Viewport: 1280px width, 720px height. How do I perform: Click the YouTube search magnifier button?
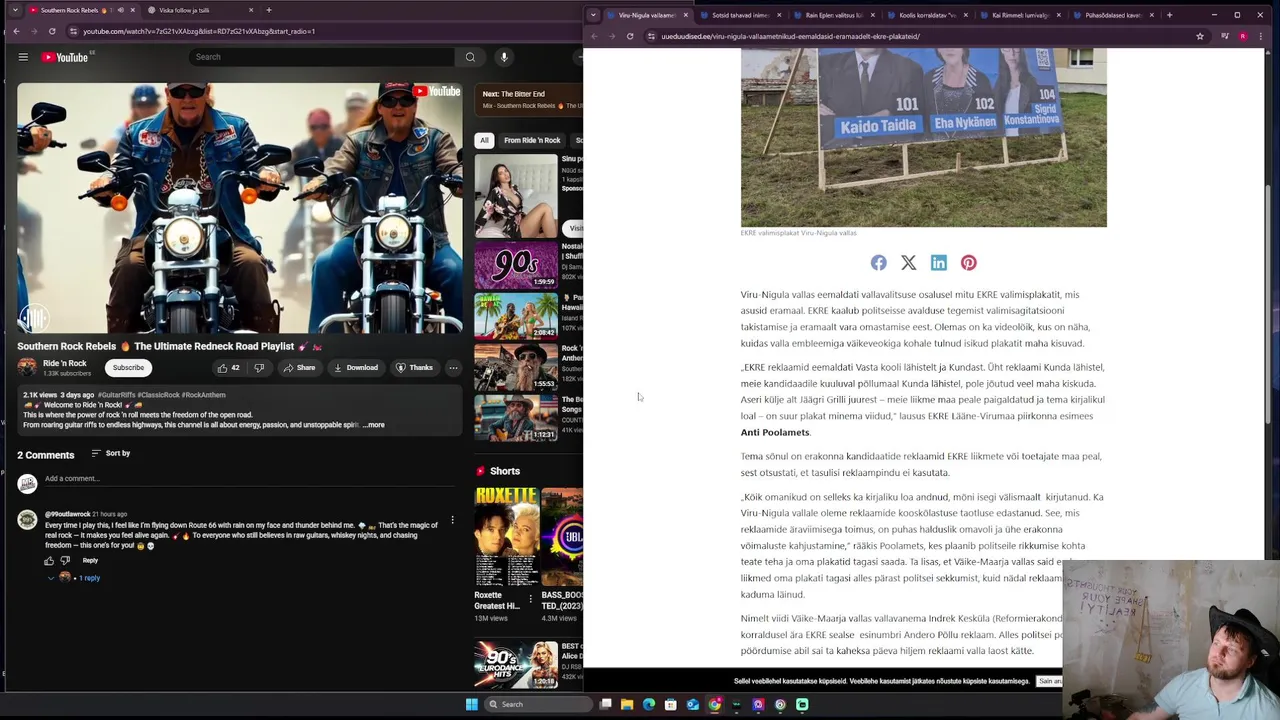pos(470,57)
